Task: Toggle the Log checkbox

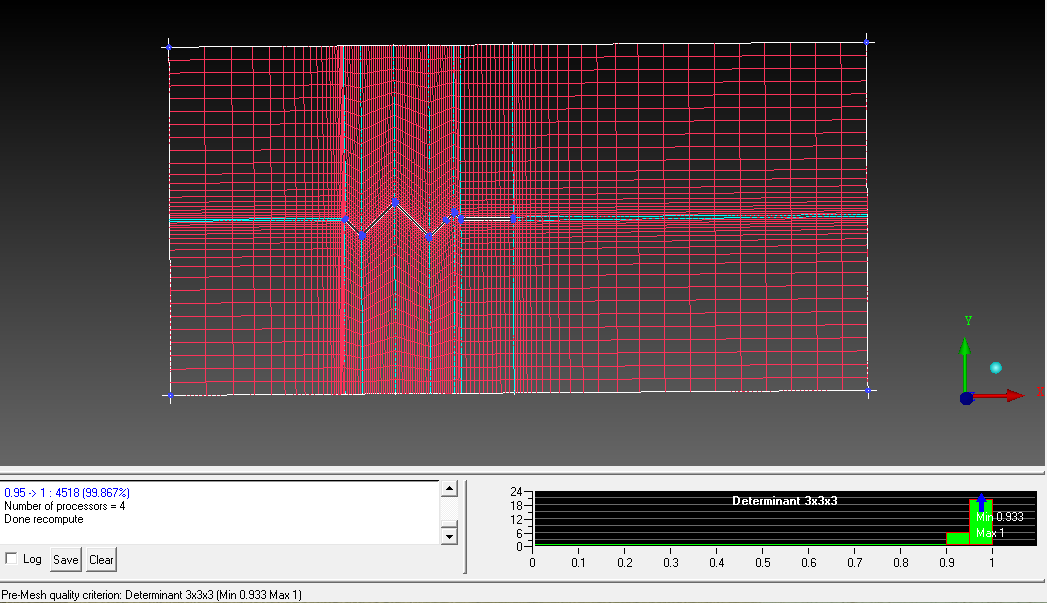Action: 11,560
